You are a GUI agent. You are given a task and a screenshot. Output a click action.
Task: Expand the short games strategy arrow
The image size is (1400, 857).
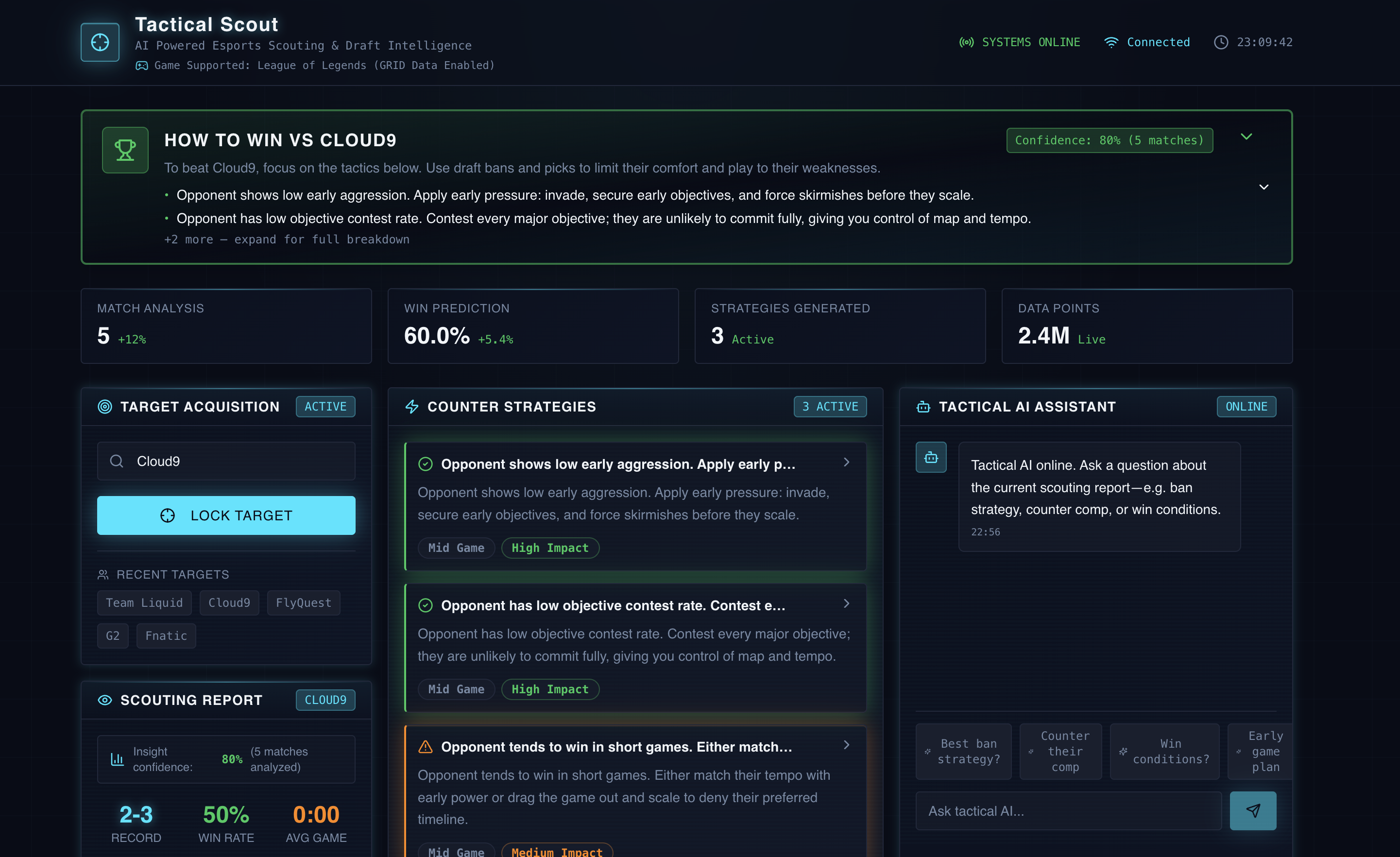point(846,745)
